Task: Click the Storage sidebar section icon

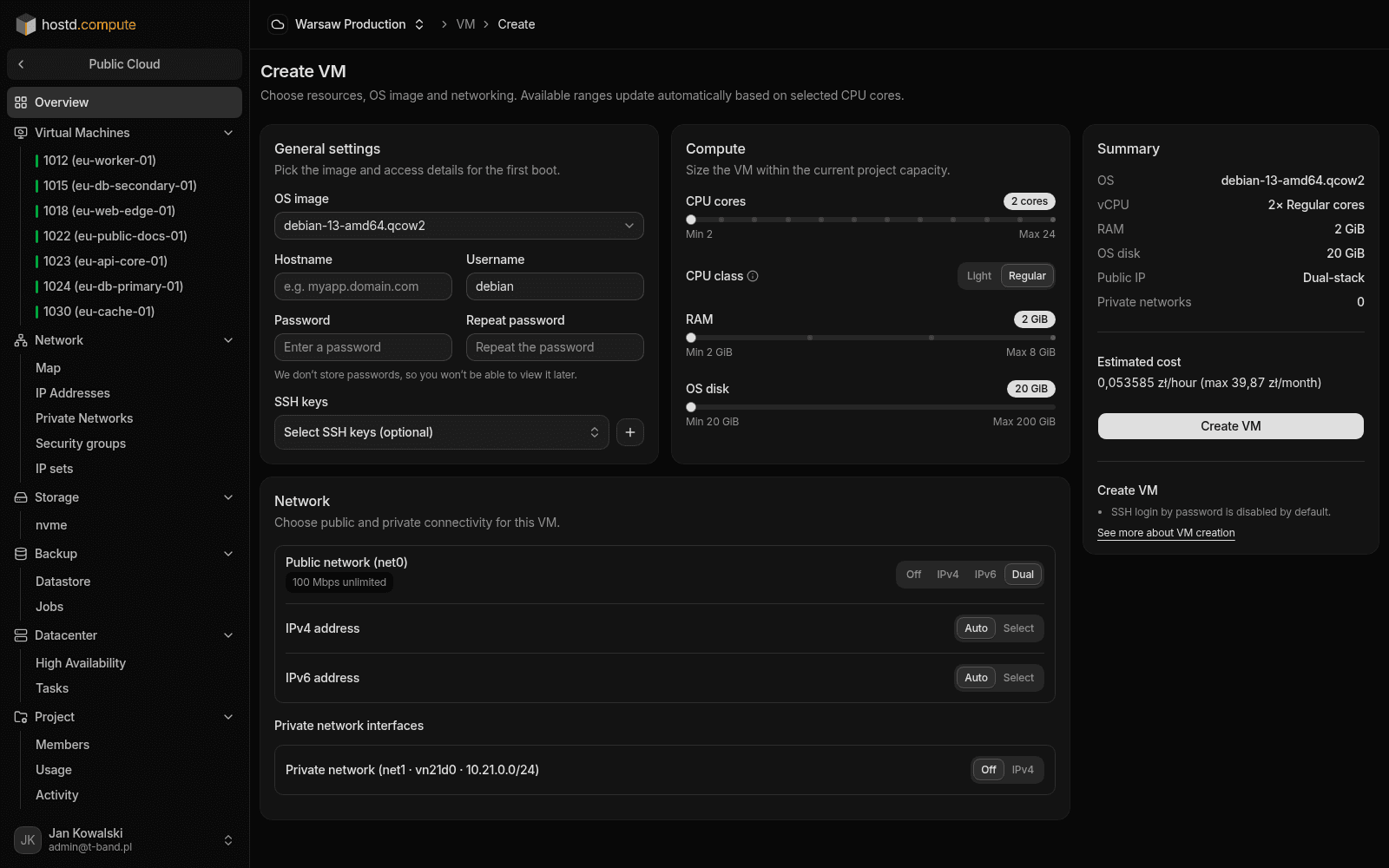Action: 21,497
